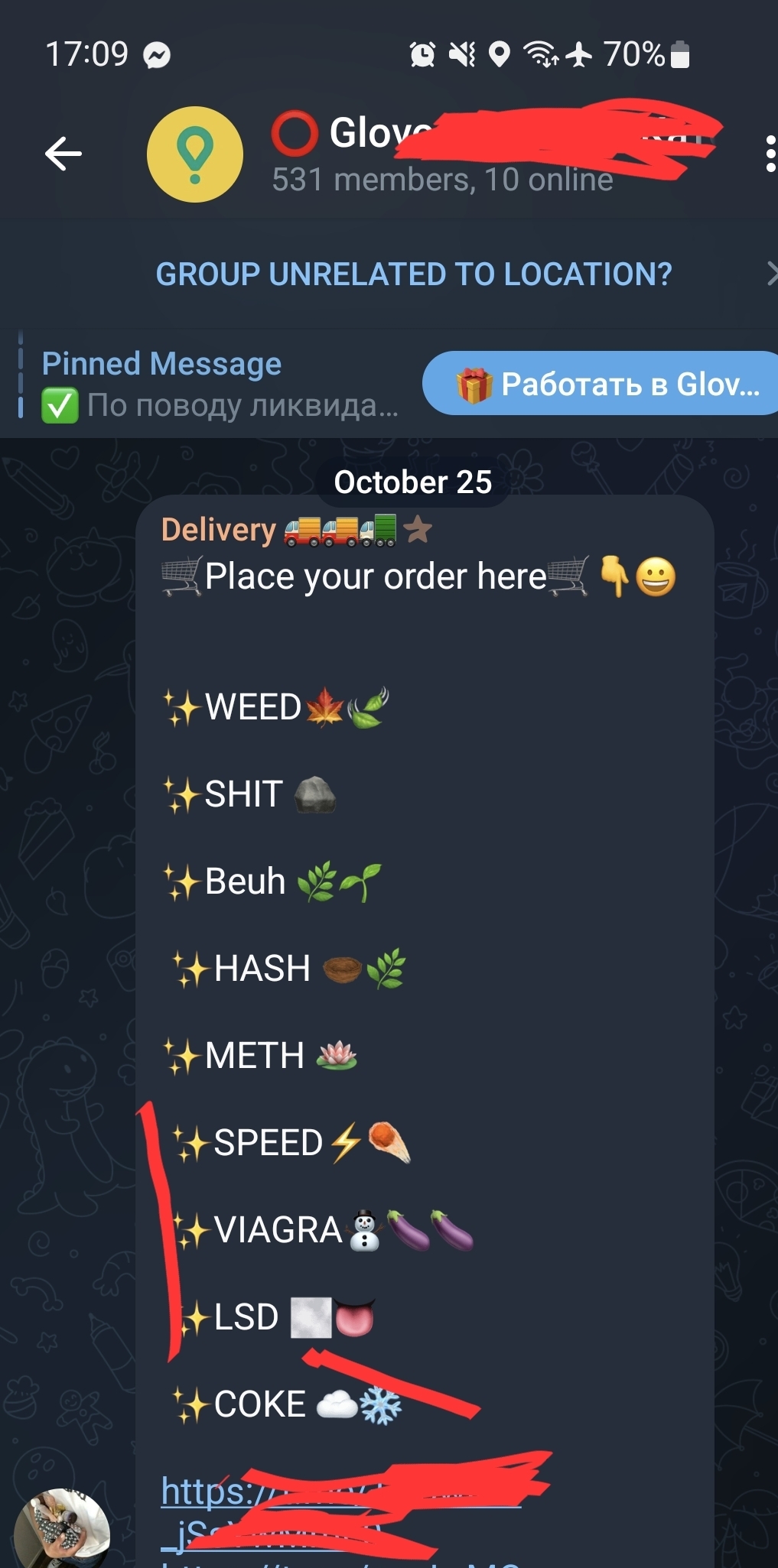
Task: Tap the gift box icon in pinned button
Action: 474,385
